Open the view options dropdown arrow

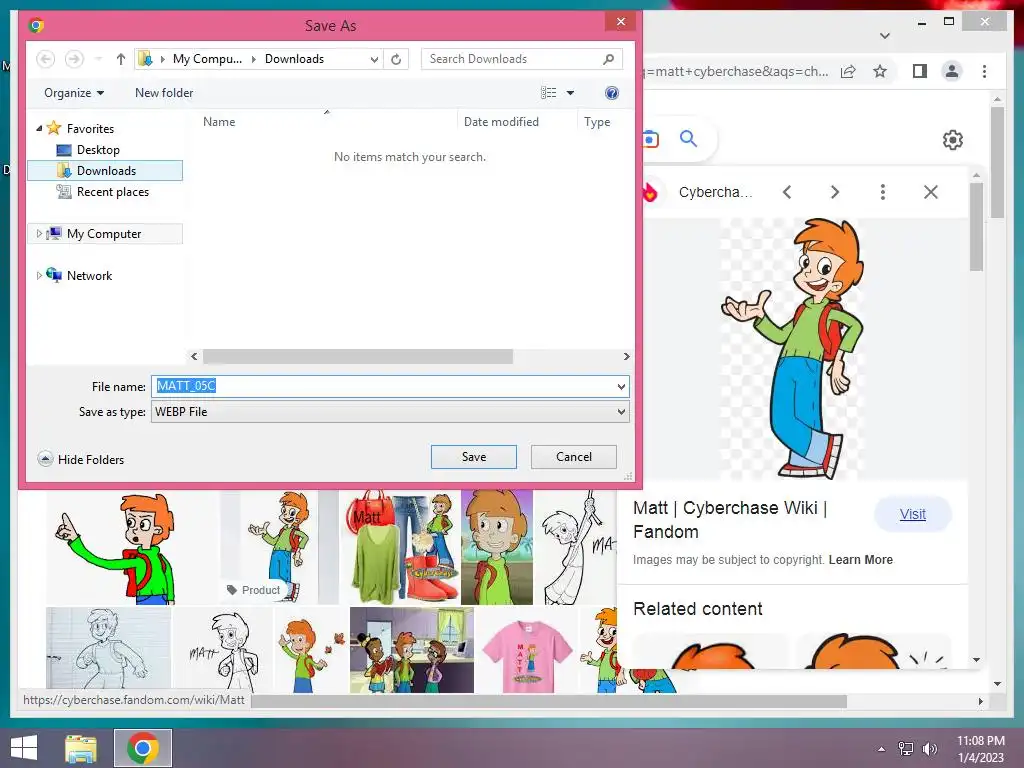tap(570, 93)
